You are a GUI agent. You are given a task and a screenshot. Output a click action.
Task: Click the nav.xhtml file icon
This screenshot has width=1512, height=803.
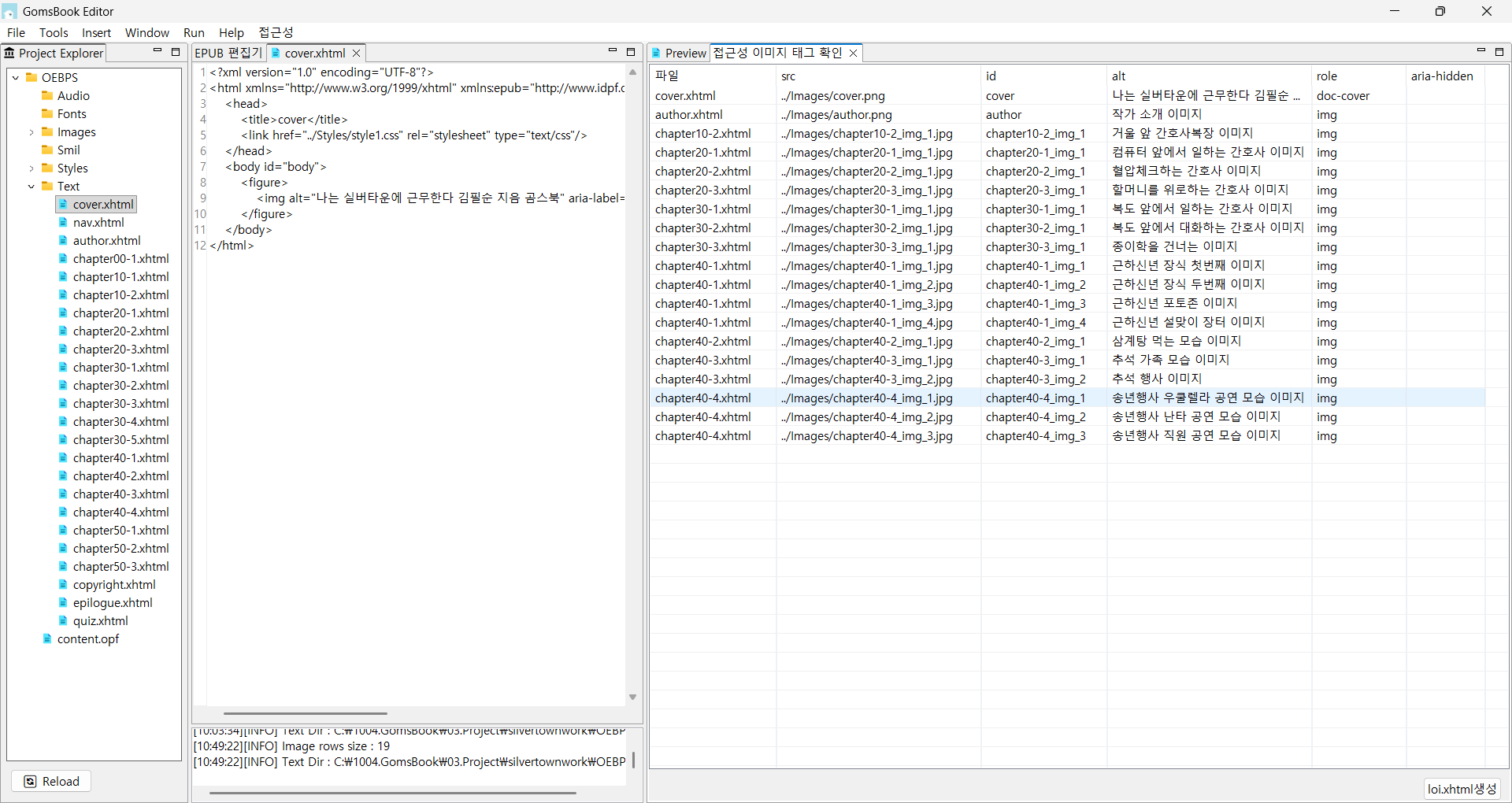coord(63,222)
